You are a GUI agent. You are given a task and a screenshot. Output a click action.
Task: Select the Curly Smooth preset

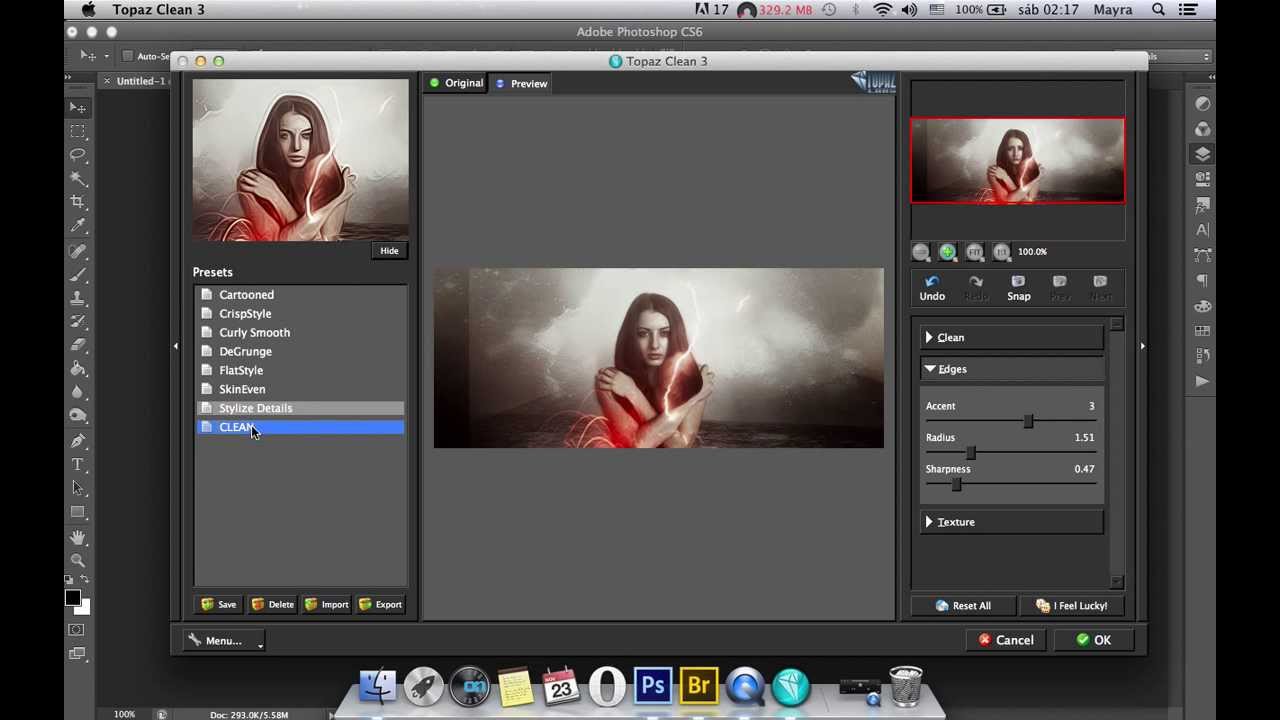coord(299,333)
